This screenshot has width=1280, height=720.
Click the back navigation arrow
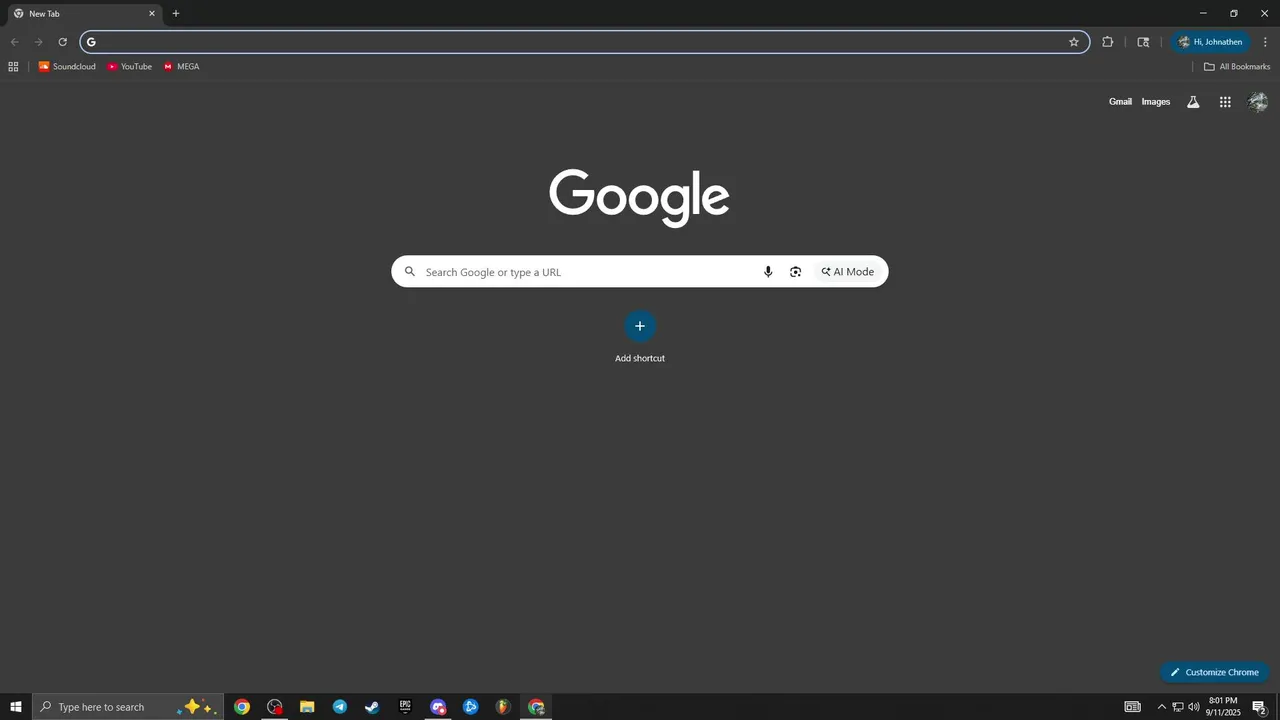(x=14, y=42)
